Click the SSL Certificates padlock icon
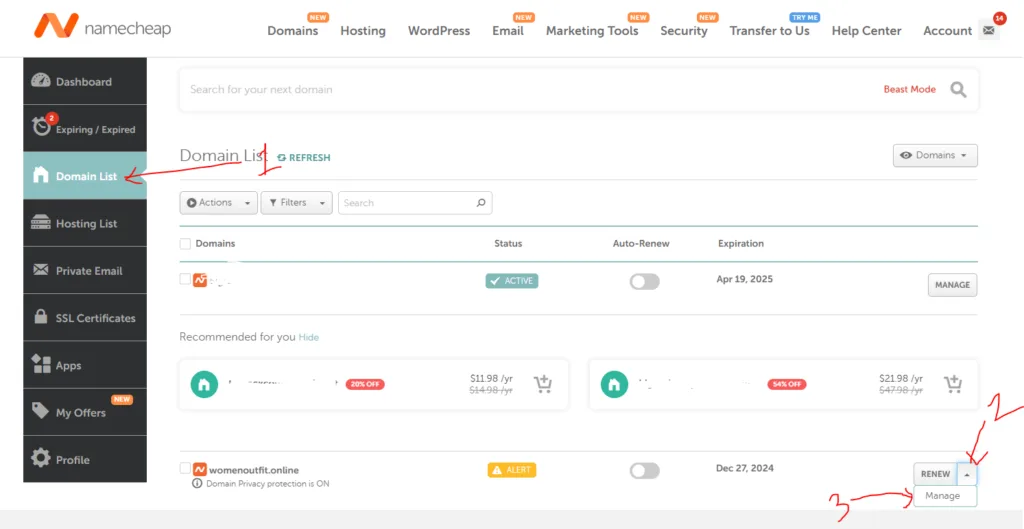The width and height of the screenshot is (1024, 529). tap(40, 317)
